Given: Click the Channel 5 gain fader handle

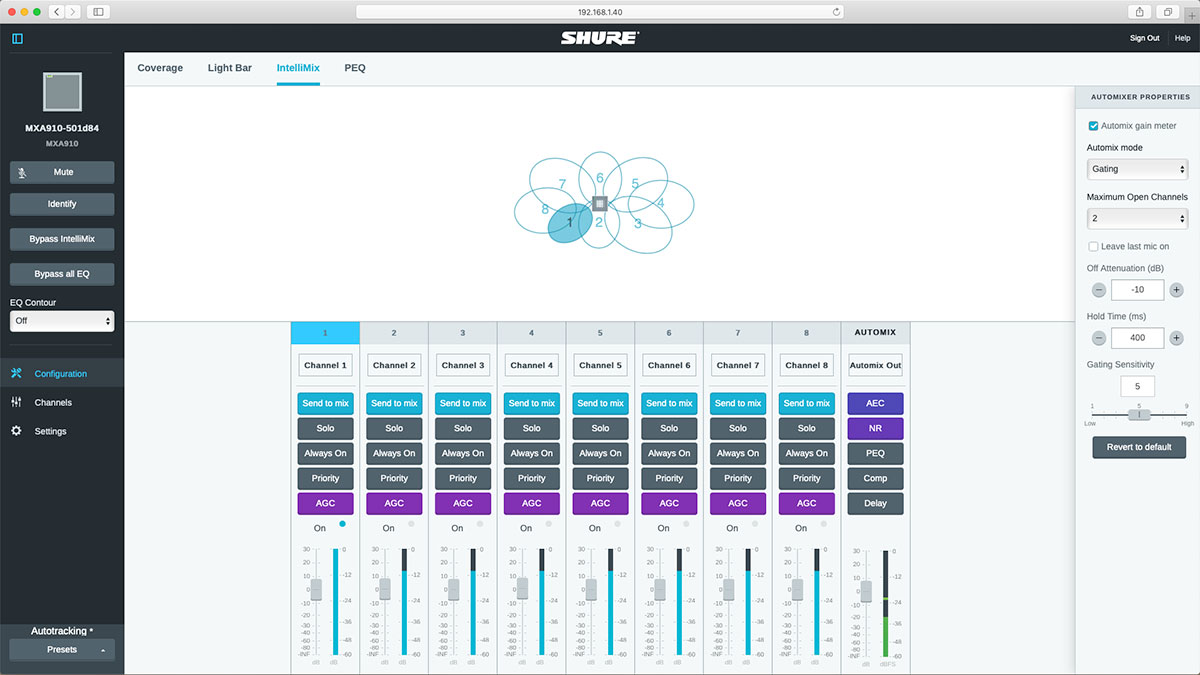Looking at the screenshot, I should [x=591, y=590].
